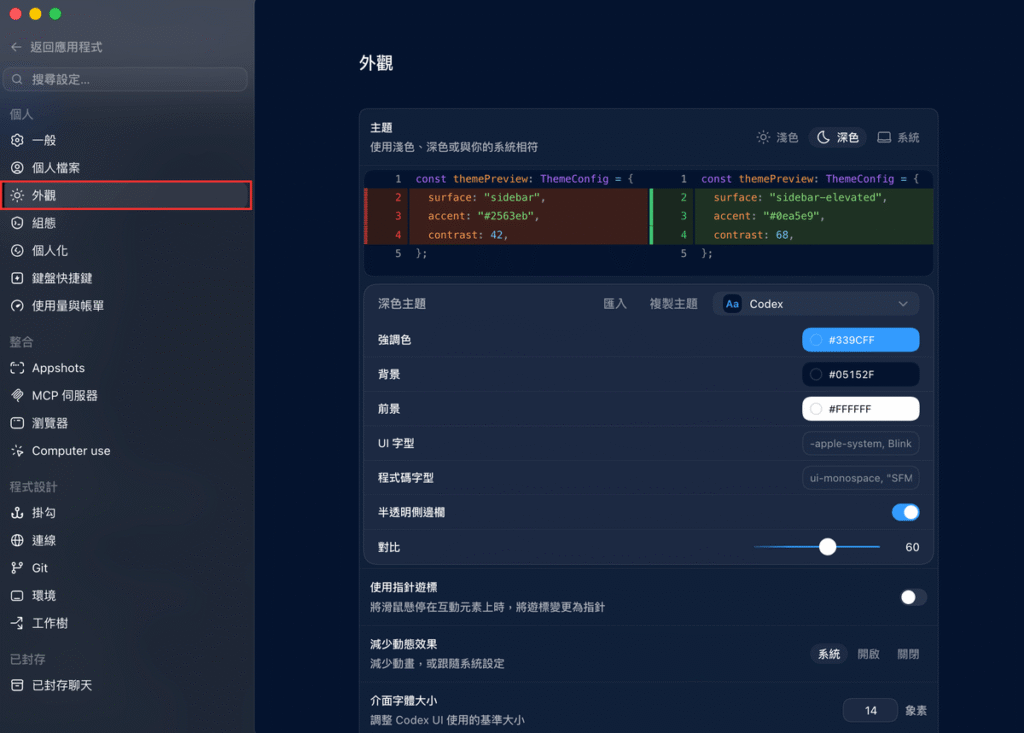Click the gauge icon beside 使用量與帳單
The image size is (1024, 733).
tap(18, 306)
